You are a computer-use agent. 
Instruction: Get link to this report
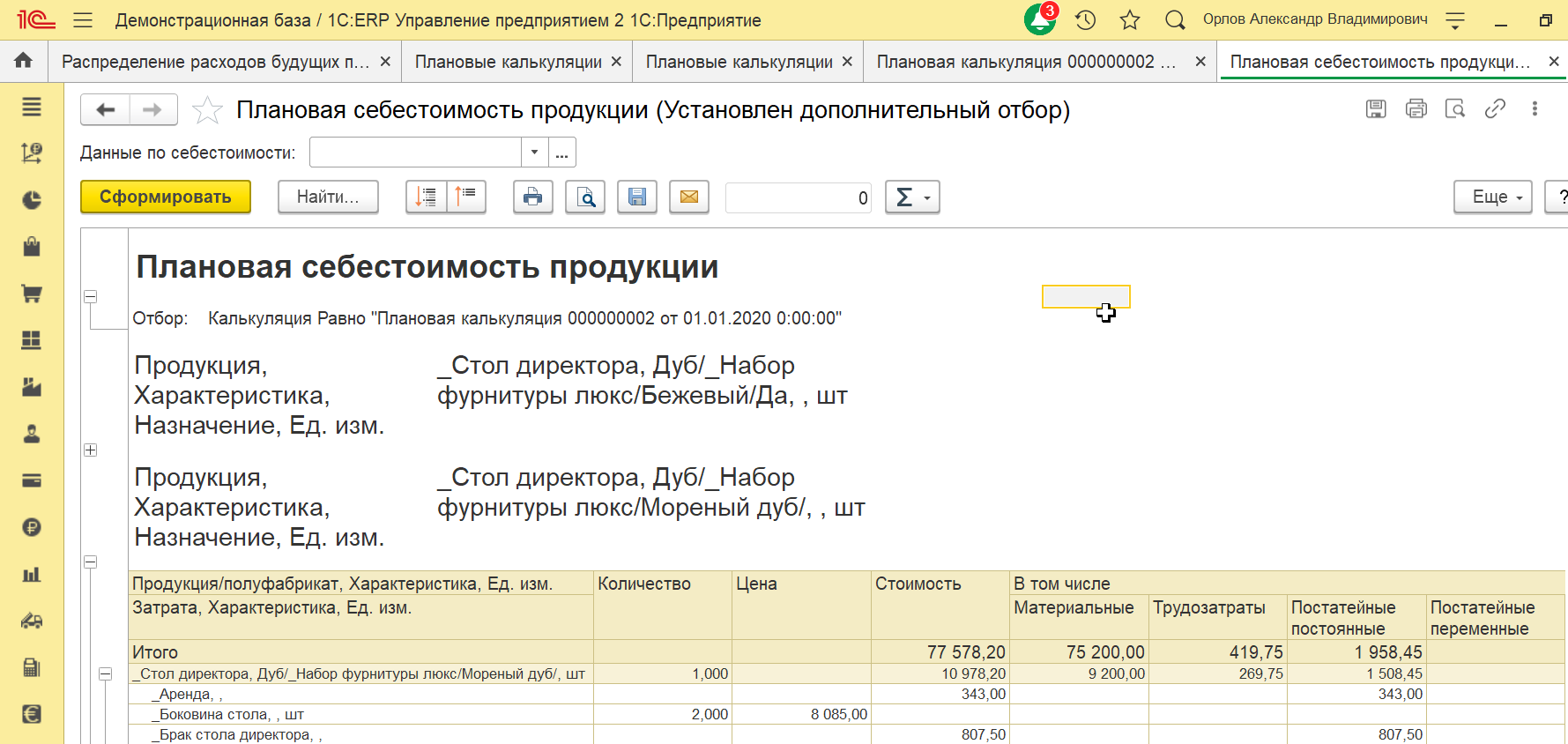(x=1495, y=108)
